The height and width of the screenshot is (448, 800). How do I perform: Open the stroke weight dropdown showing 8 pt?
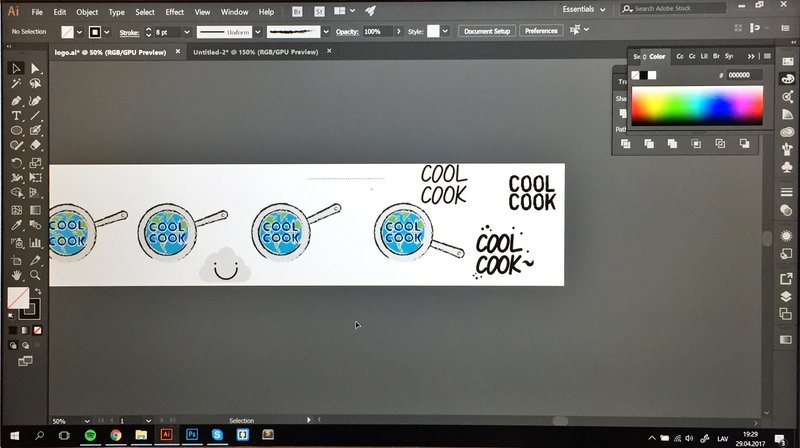174,31
